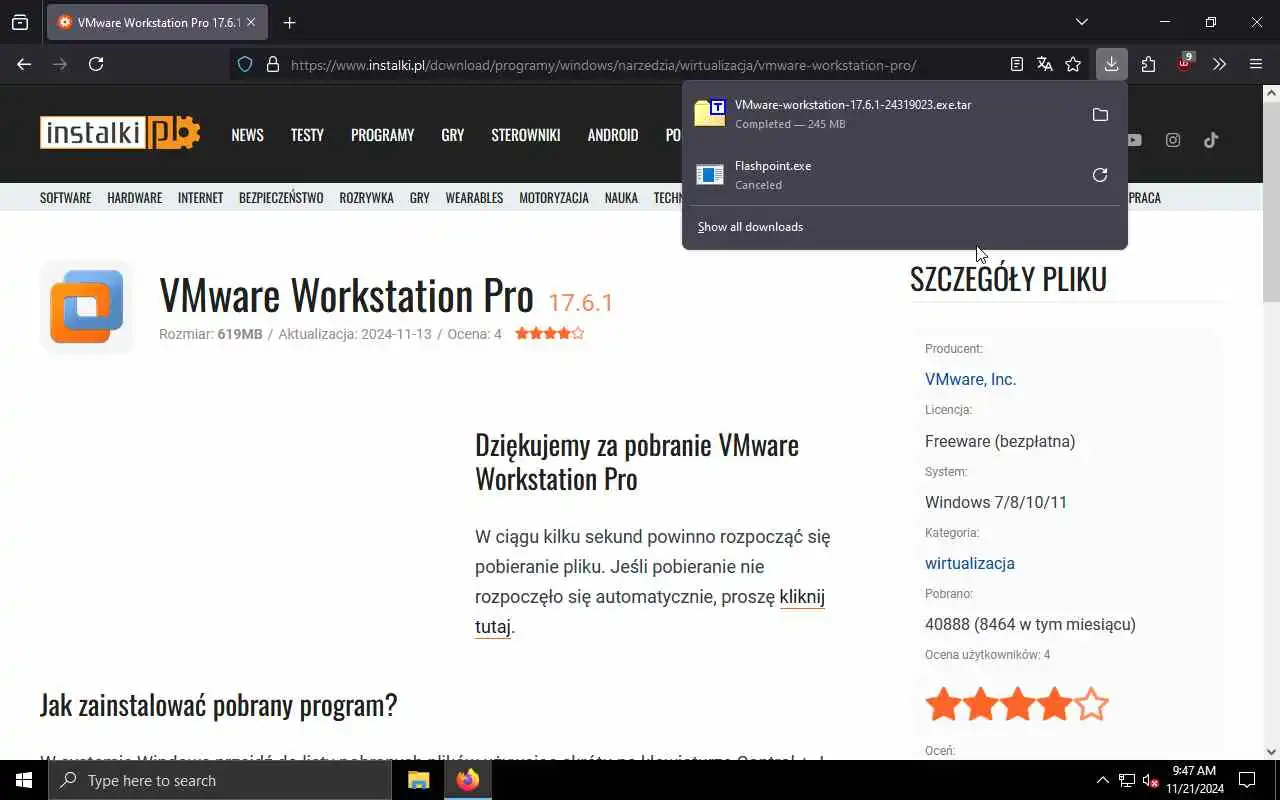
Task: Toggle reader view for this page
Action: tap(1017, 64)
